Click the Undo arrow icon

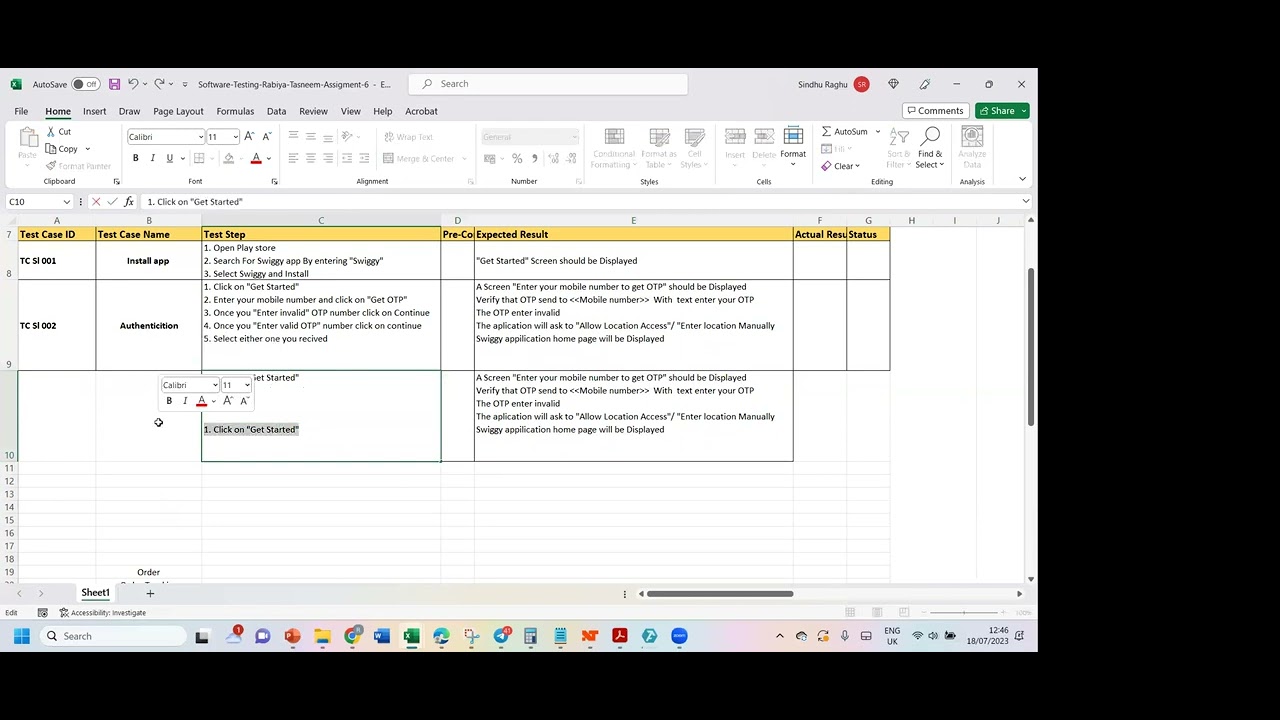132,84
